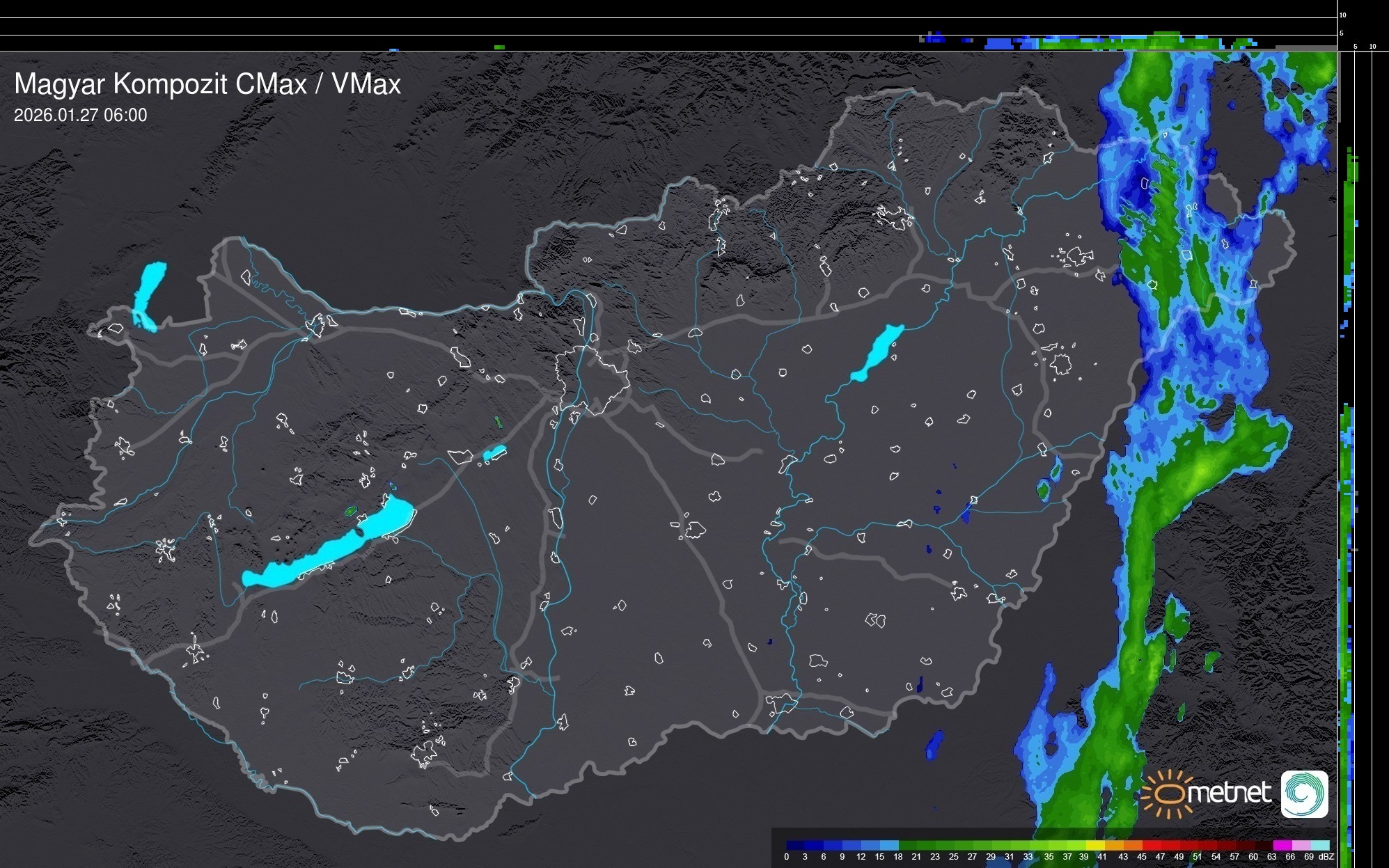The height and width of the screenshot is (868, 1389).
Task: Click the bright red 45-47 dBZ swatch
Action: (x=1151, y=845)
